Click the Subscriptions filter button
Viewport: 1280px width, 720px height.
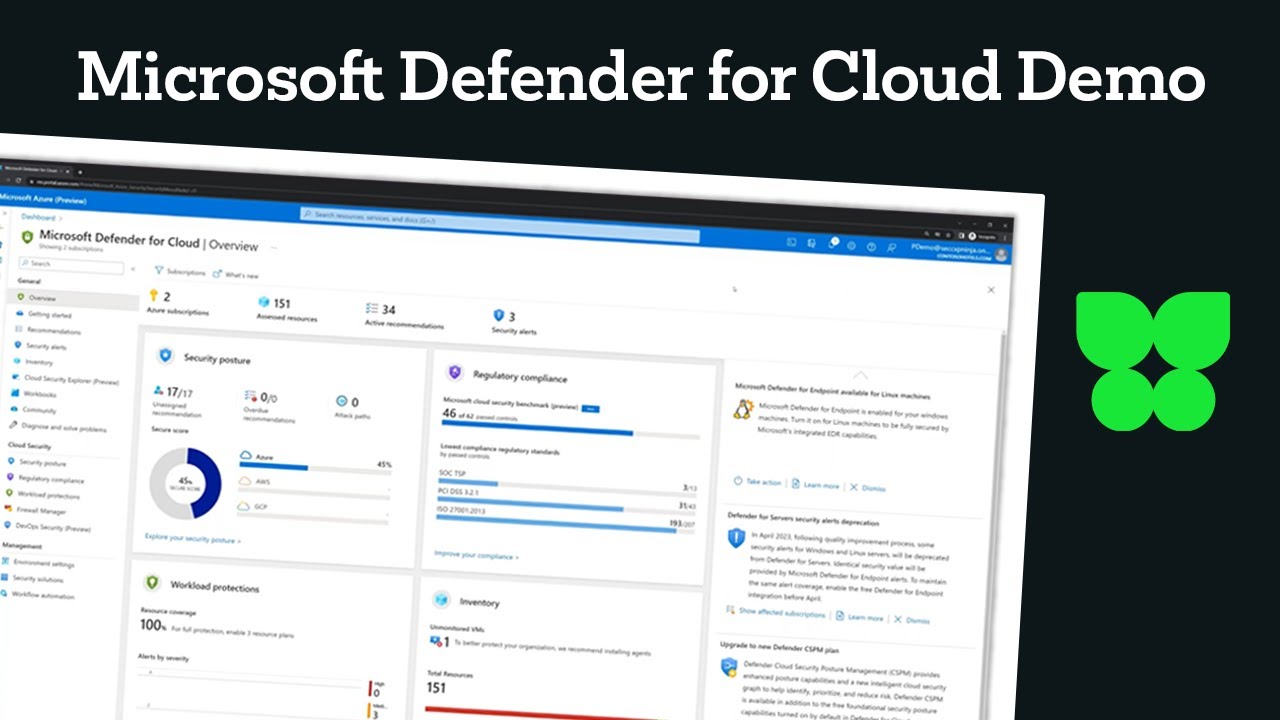tap(180, 272)
